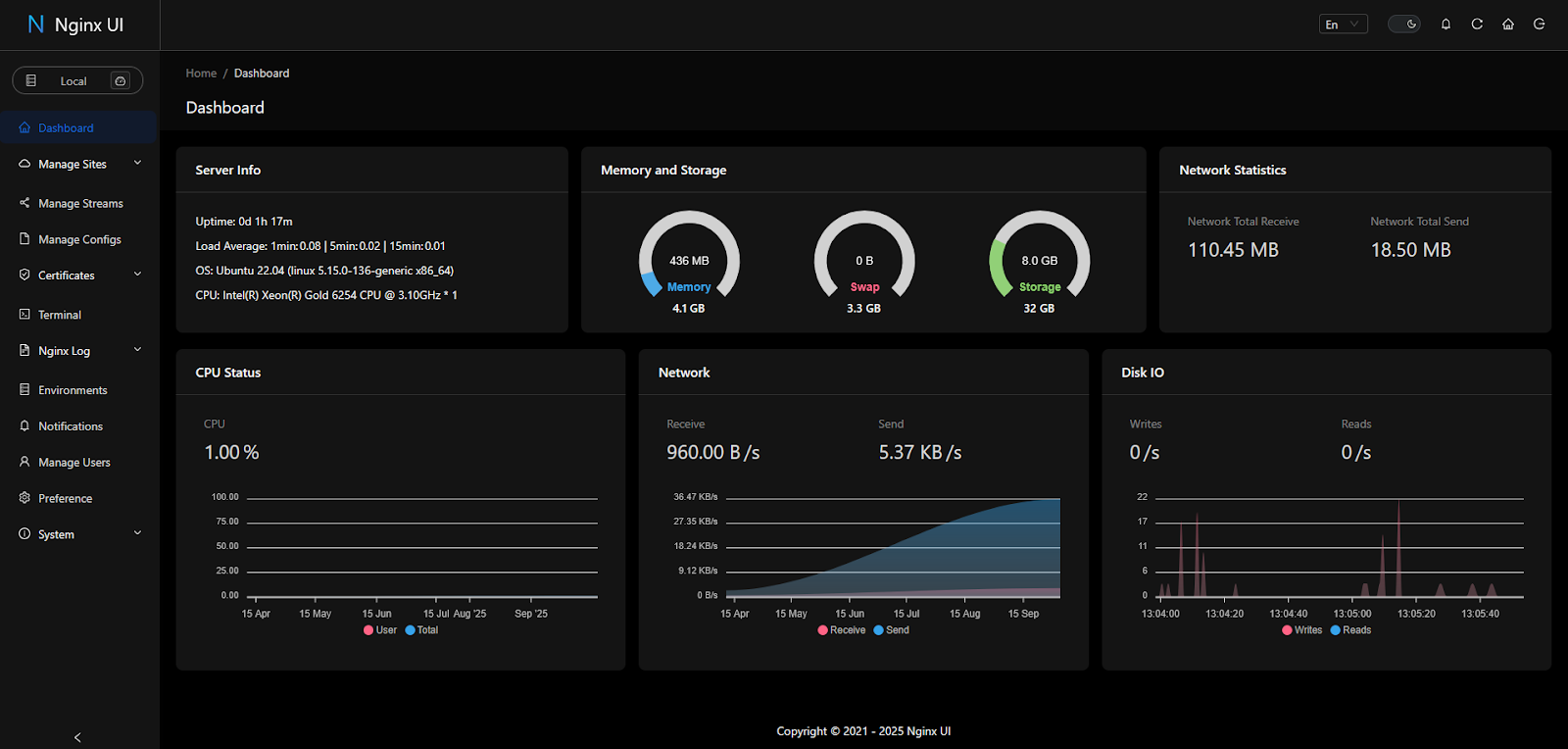Click the System info icon

click(x=24, y=534)
